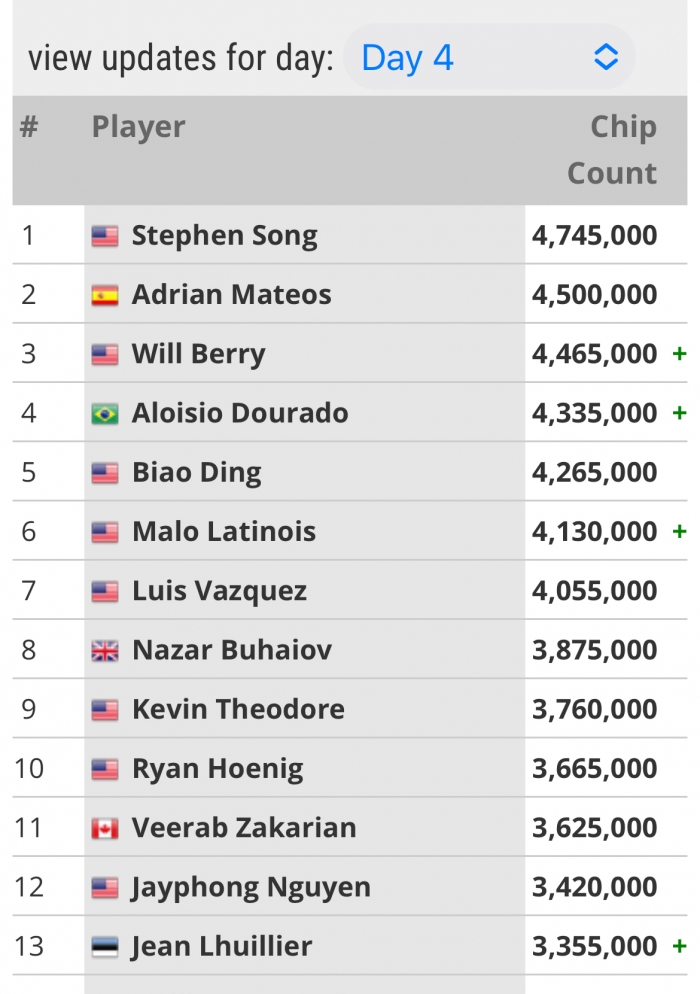Click the UK flag beside Nazar Buhaiov
700x994 pixels.
(x=105, y=651)
